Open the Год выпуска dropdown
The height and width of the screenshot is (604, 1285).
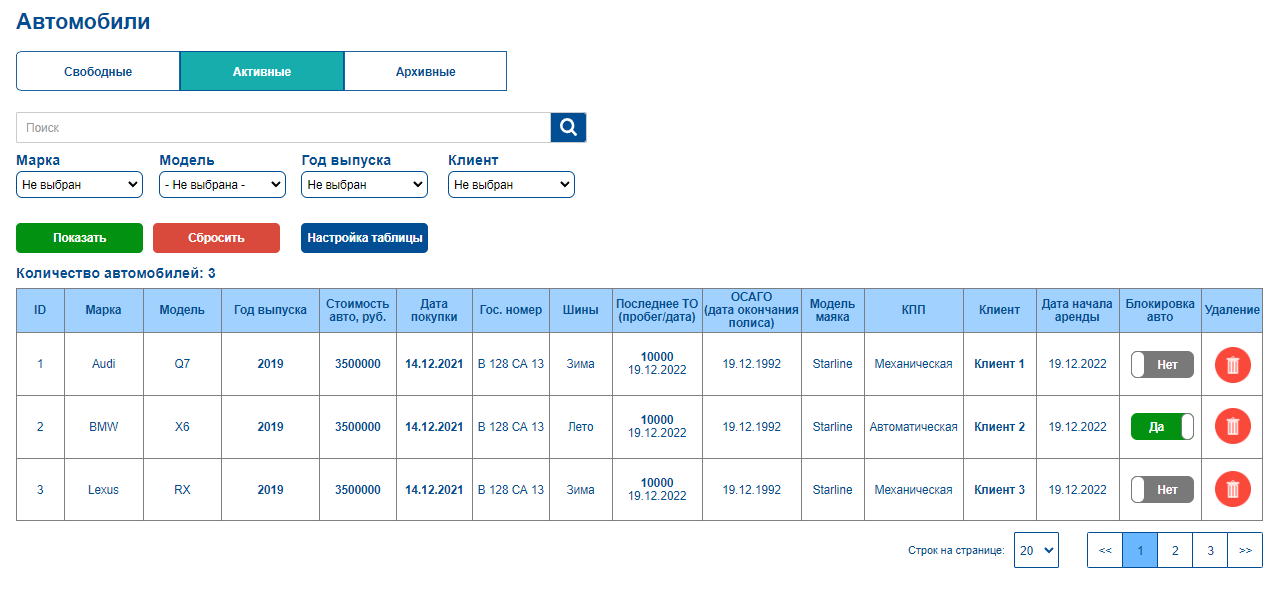(x=364, y=184)
